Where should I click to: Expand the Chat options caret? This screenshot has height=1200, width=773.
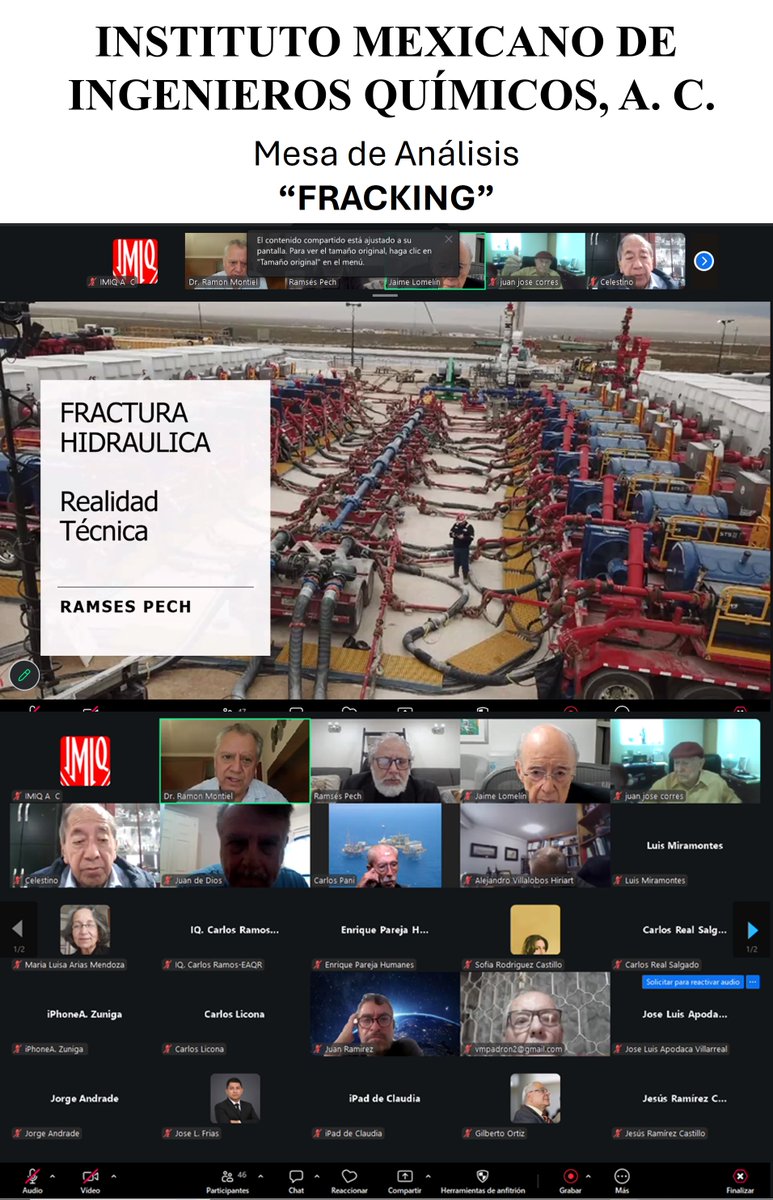click(317, 1176)
